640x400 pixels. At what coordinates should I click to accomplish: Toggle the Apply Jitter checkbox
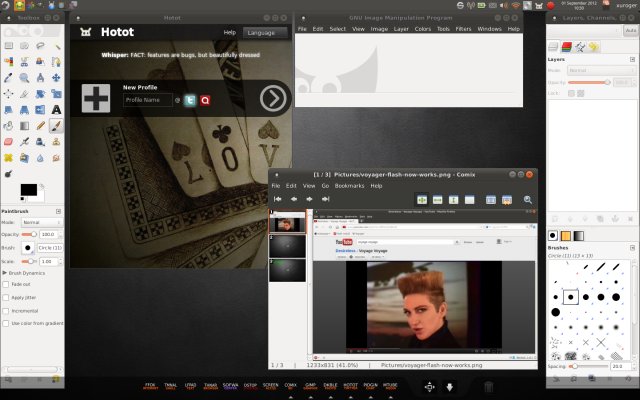tap(8, 297)
